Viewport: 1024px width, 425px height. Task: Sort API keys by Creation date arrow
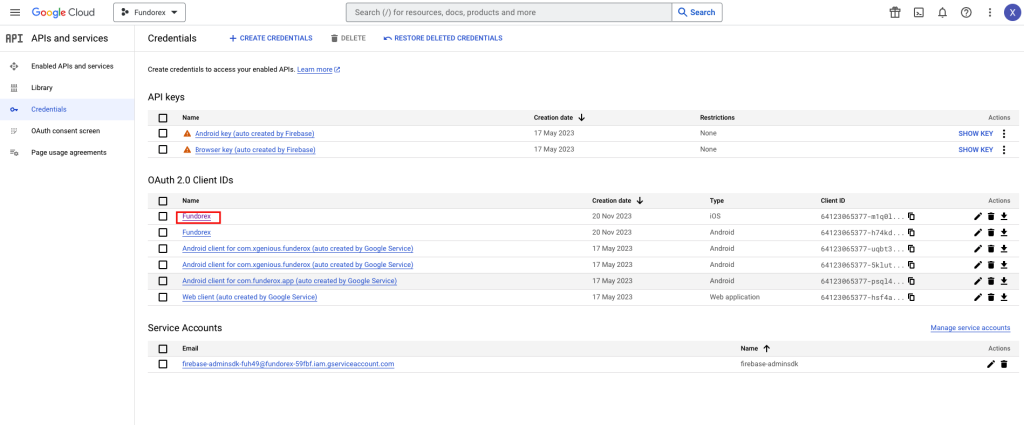tap(581, 118)
